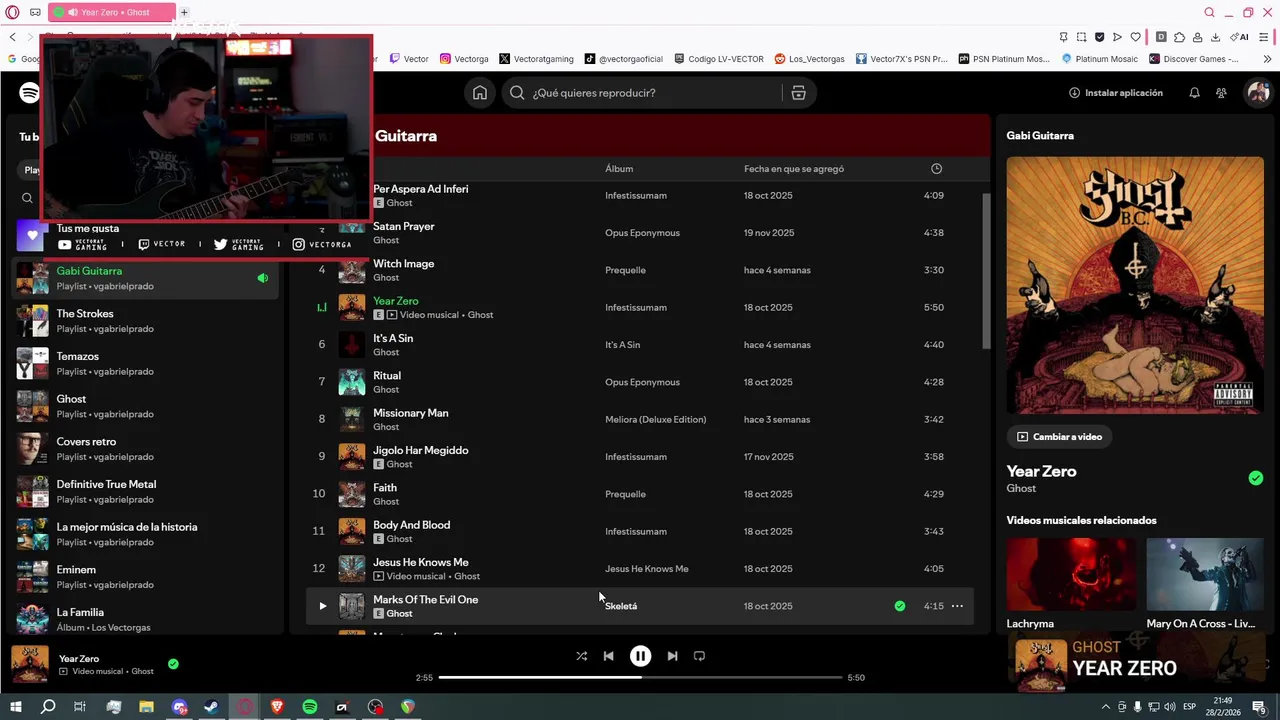The width and height of the screenshot is (1280, 720).
Task: Open the Ghost B.C. album cover art
Action: click(1135, 285)
